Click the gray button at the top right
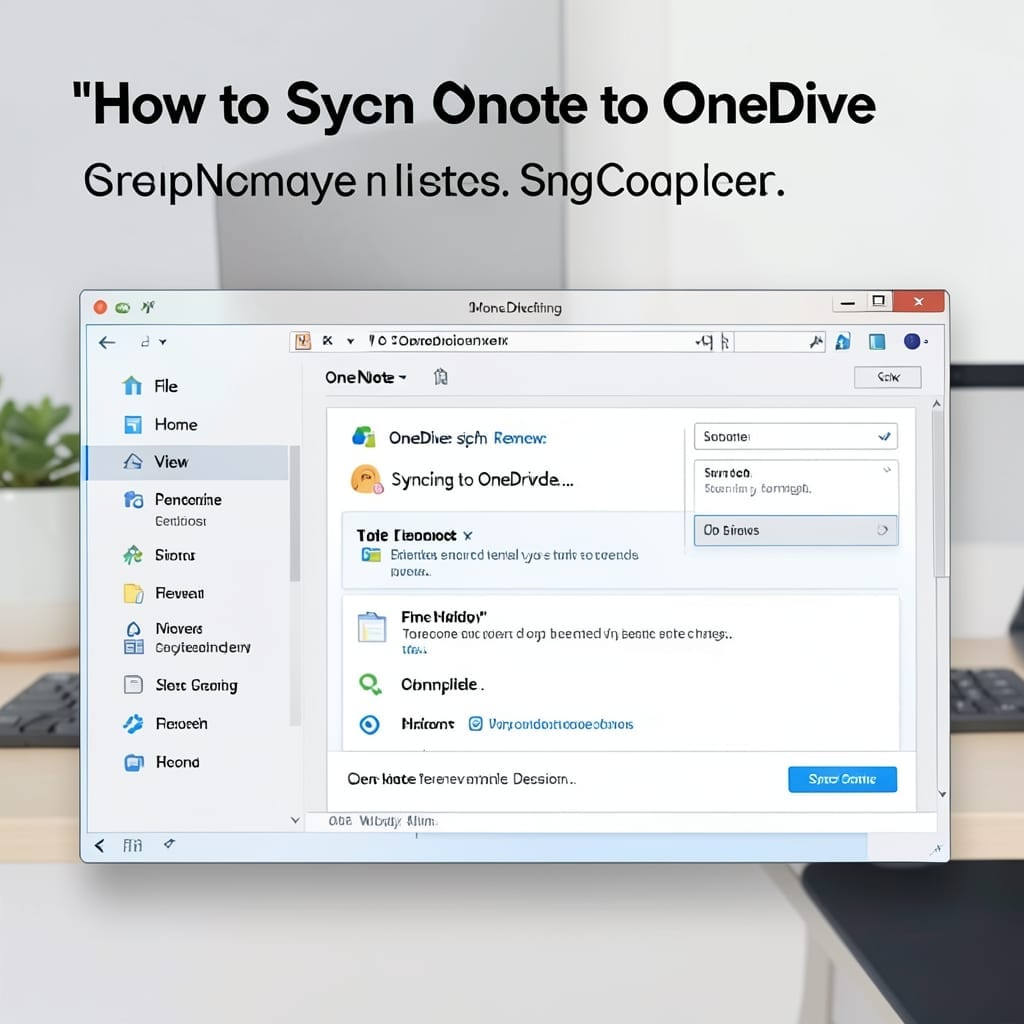 (888, 377)
